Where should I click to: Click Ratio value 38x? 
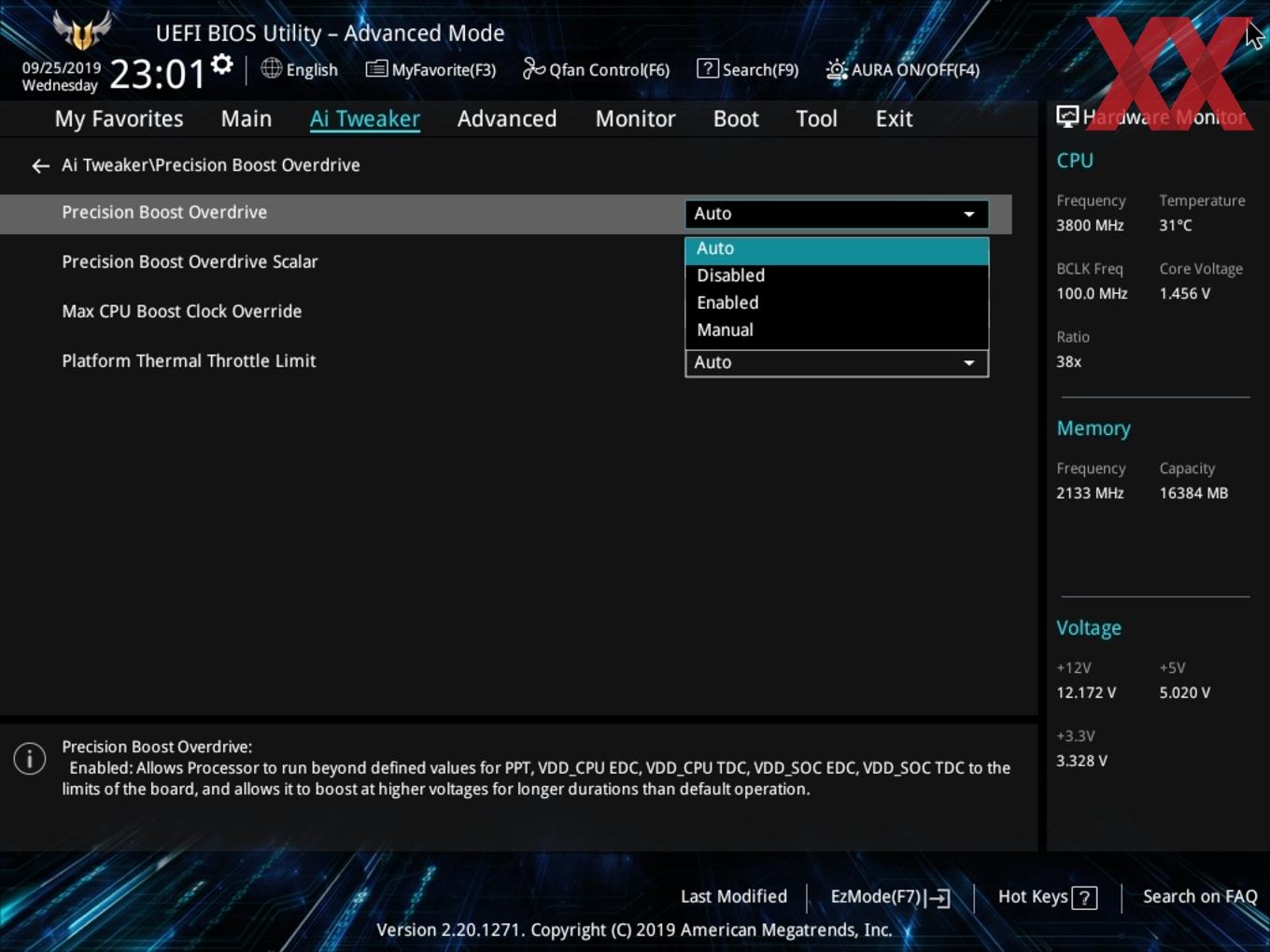click(1068, 362)
